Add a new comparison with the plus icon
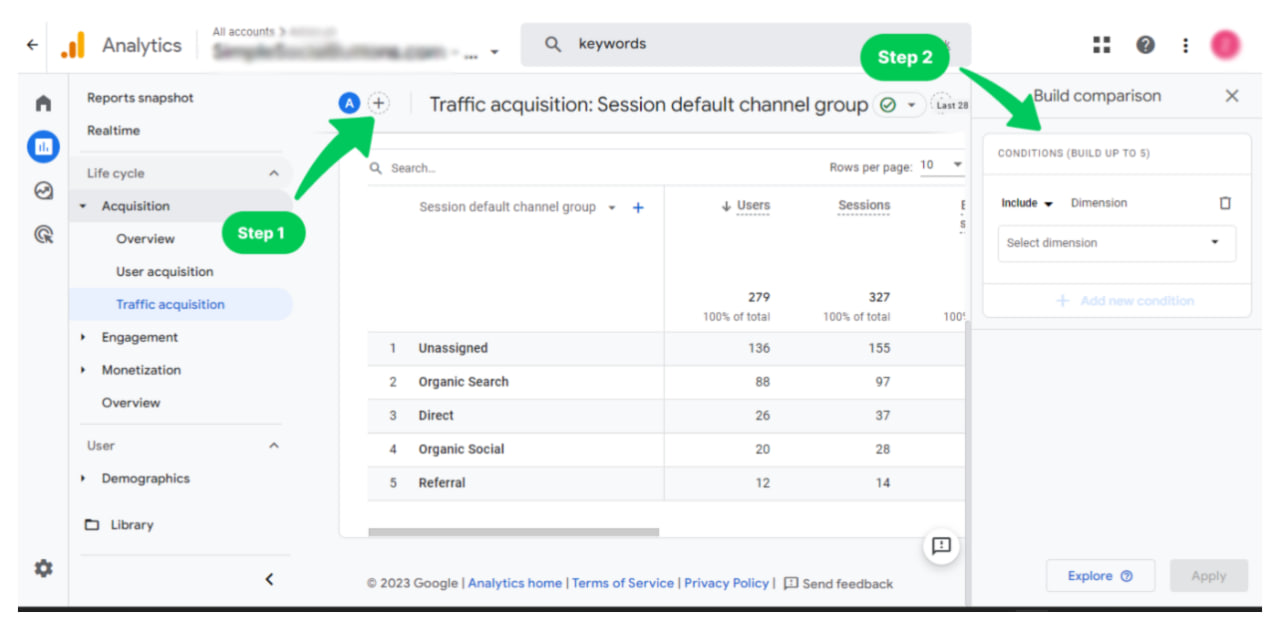The height and width of the screenshot is (618, 1280). 378,102
